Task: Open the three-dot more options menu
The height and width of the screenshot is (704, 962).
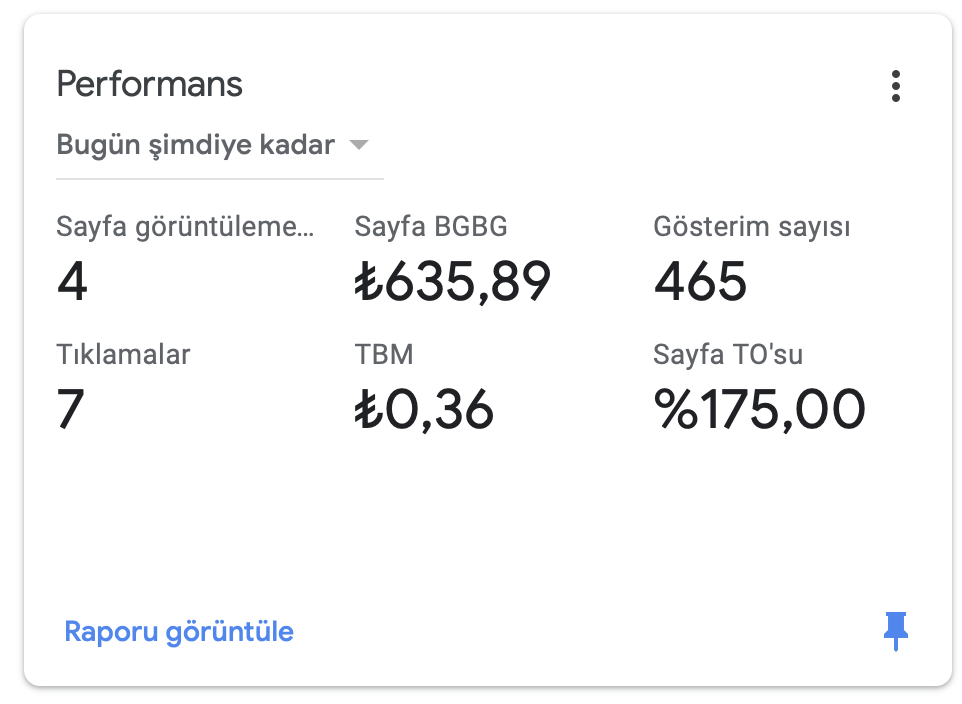Action: pos(895,86)
